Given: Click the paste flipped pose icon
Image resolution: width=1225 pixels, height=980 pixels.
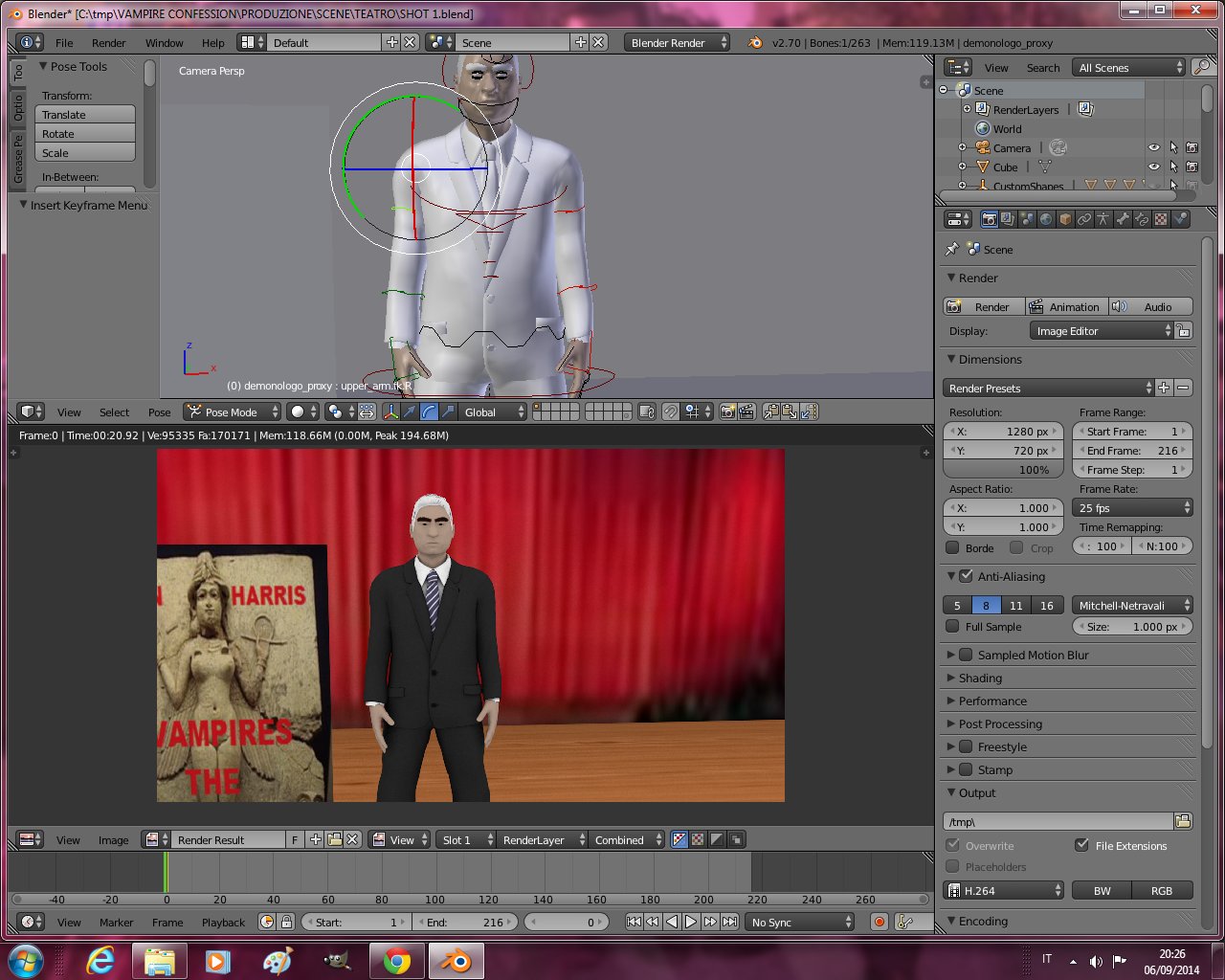Looking at the screenshot, I should coord(809,412).
